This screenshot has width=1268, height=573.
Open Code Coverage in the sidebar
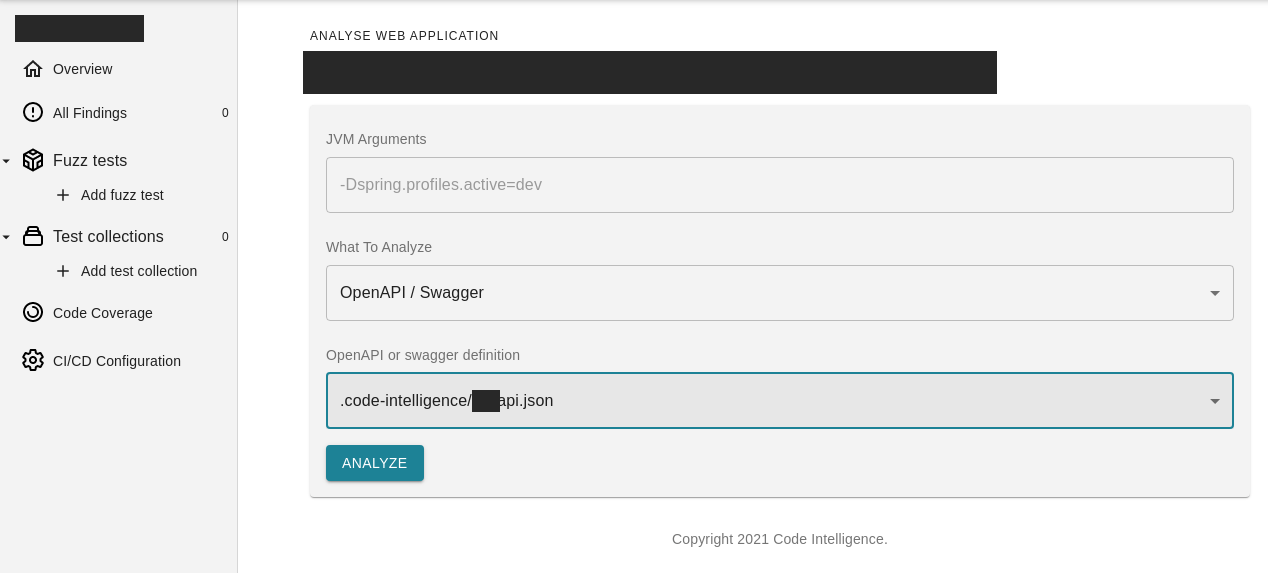(x=103, y=313)
